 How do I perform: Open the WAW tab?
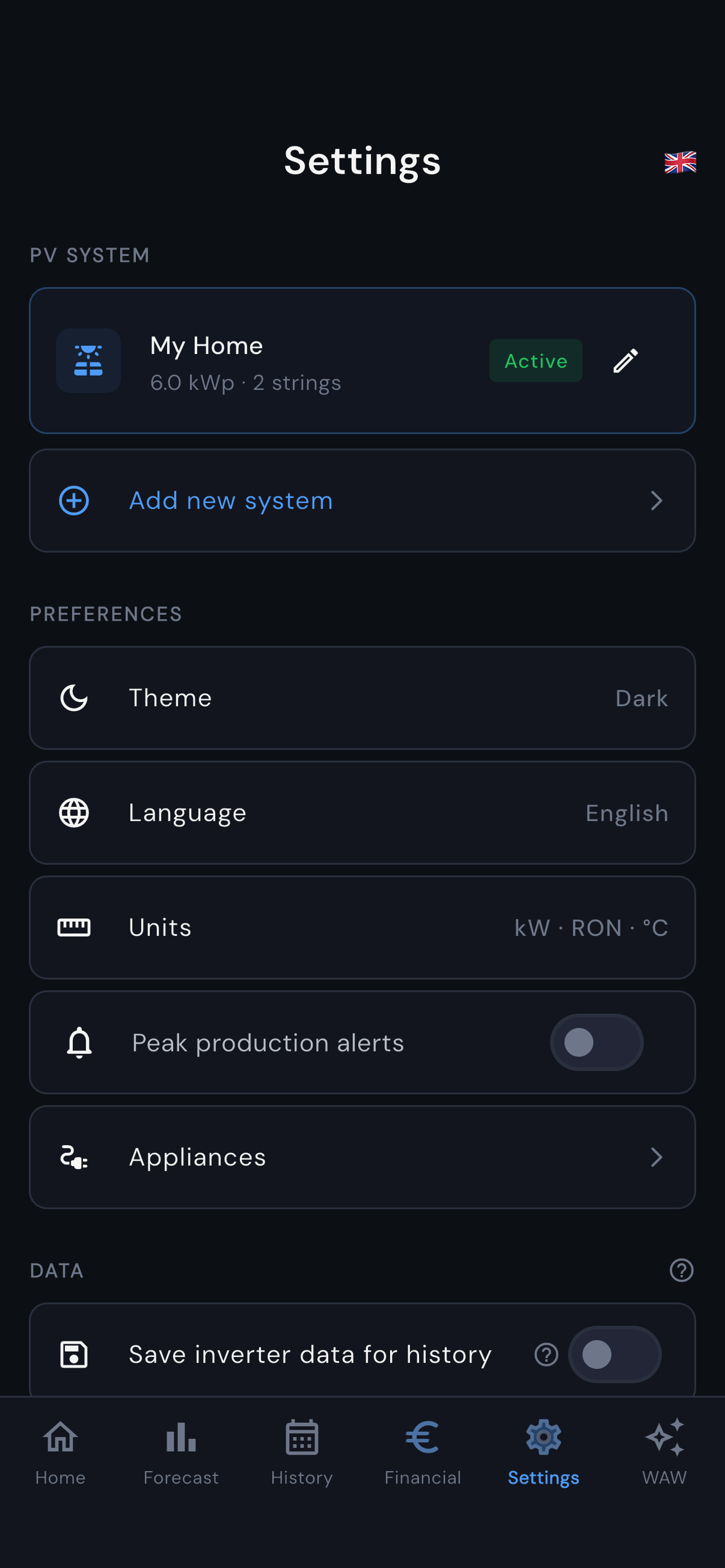[664, 1453]
